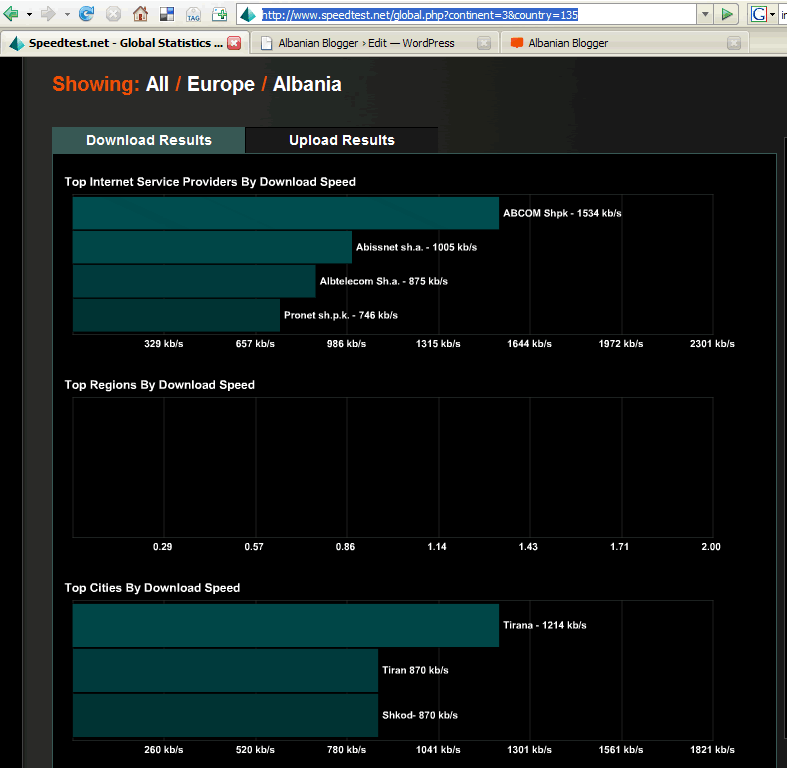Click the green-plus new tab toolbar icon
This screenshot has height=768, width=787.
pos(219,14)
